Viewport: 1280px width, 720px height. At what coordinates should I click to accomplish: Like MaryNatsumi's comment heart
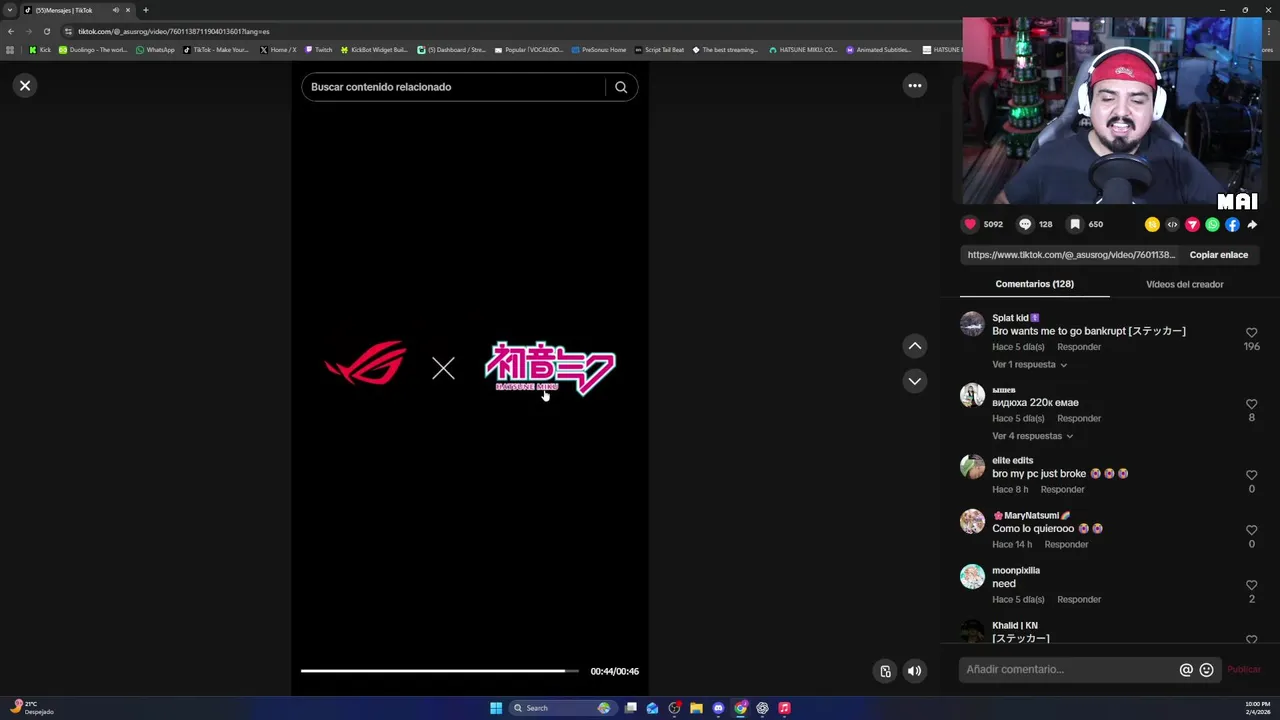tap(1251, 530)
